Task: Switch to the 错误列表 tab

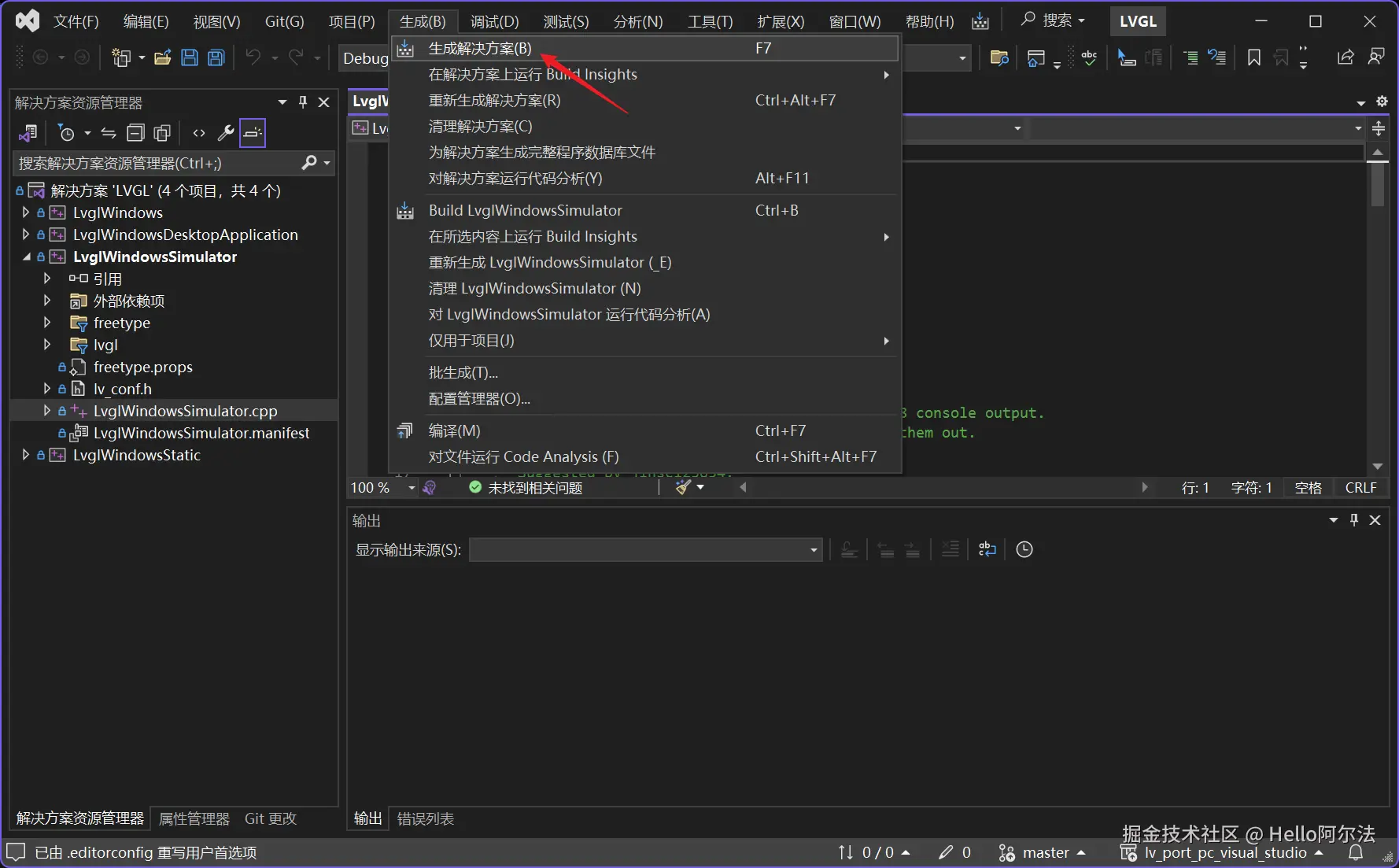Action: [426, 819]
